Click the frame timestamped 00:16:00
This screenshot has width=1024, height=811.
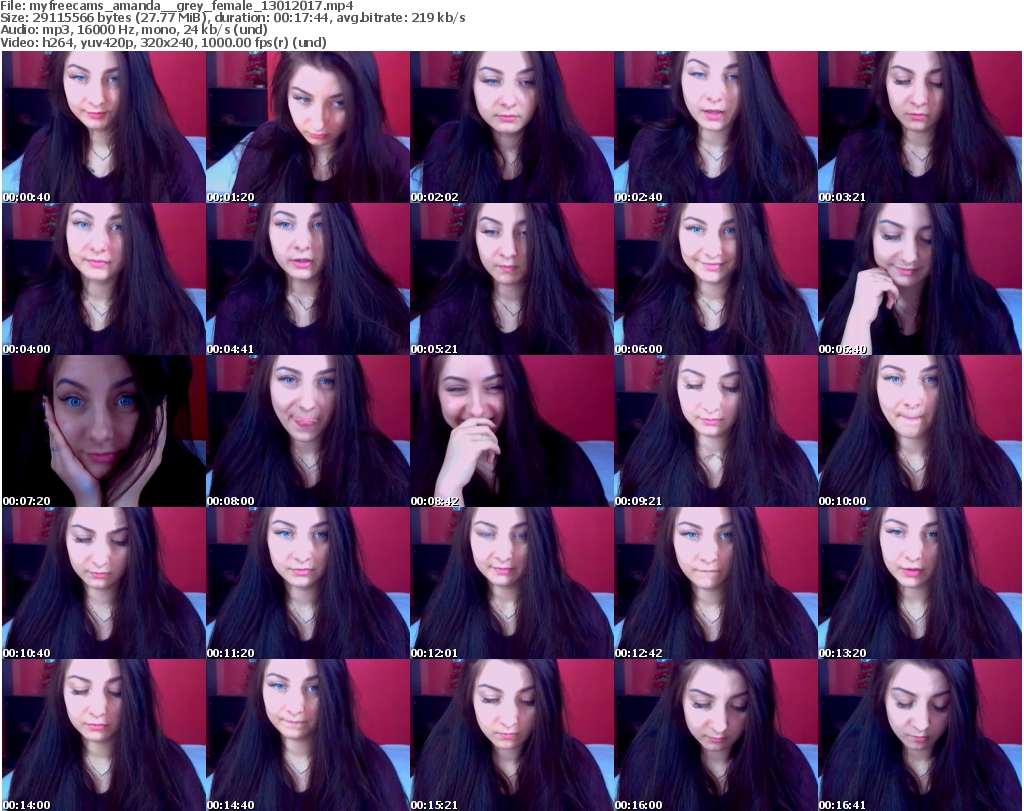pyautogui.click(x=716, y=735)
